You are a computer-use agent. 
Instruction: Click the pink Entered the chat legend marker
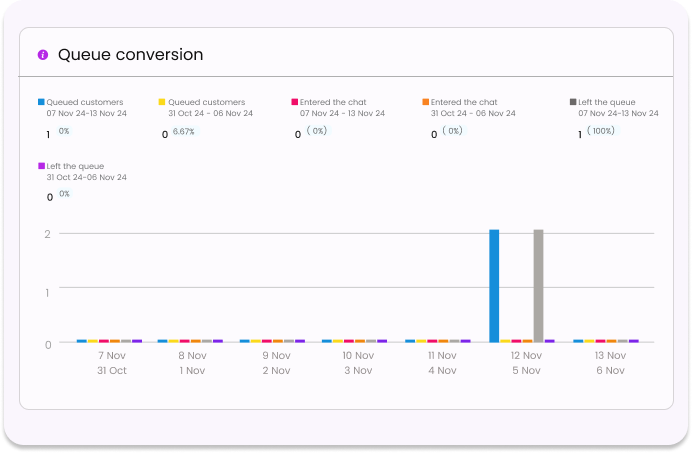pos(295,102)
